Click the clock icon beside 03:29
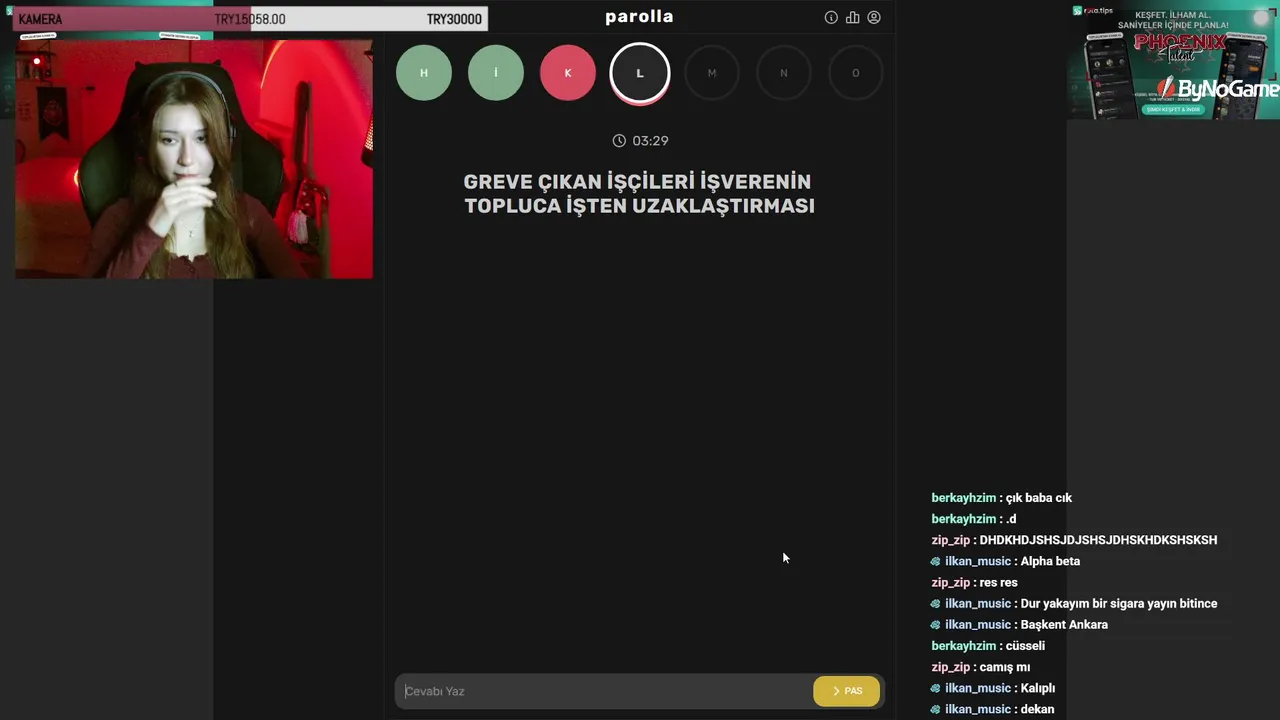Viewport: 1280px width, 720px height. [x=619, y=141]
